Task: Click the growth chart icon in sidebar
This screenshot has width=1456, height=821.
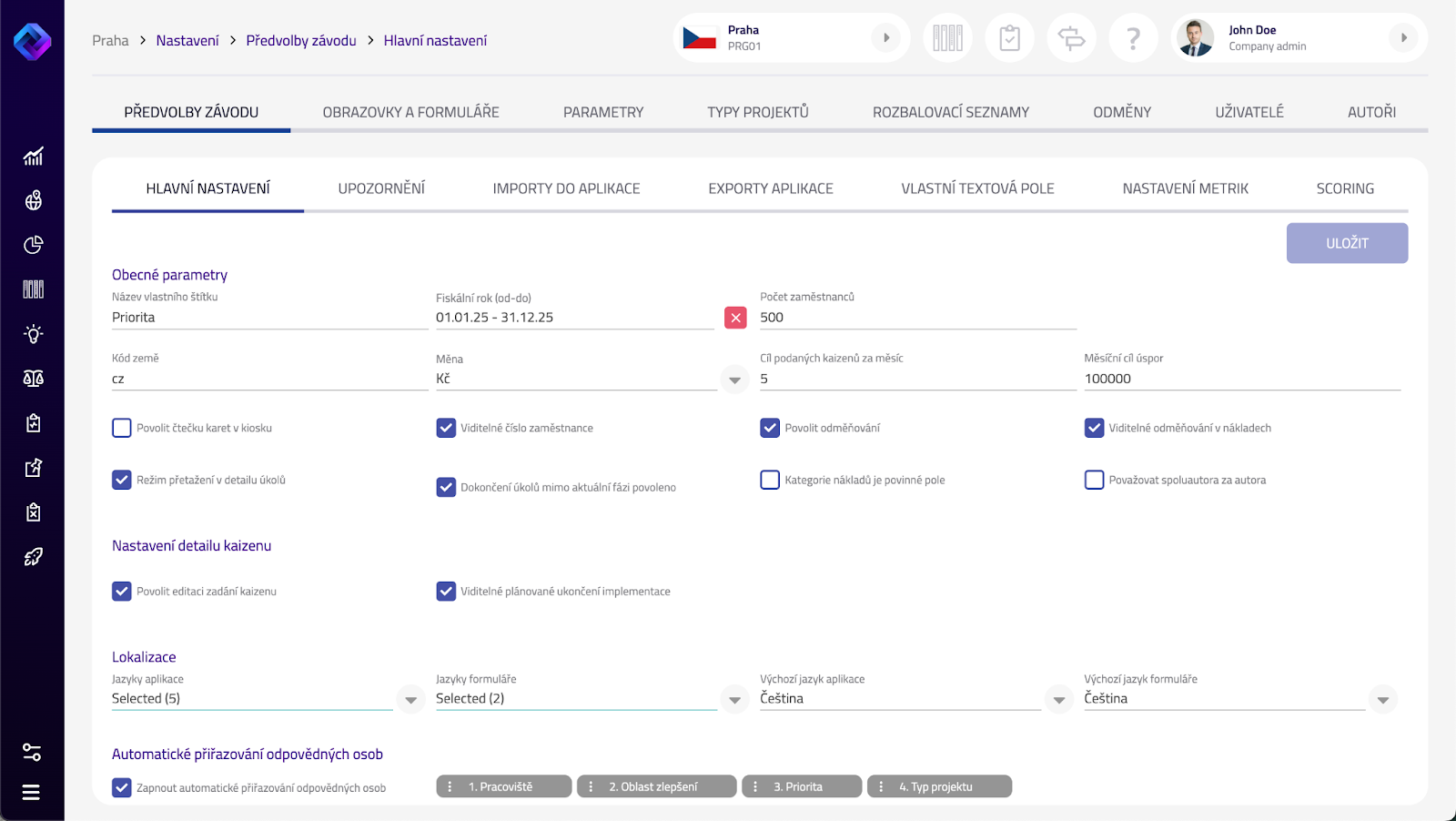Action: click(x=34, y=157)
